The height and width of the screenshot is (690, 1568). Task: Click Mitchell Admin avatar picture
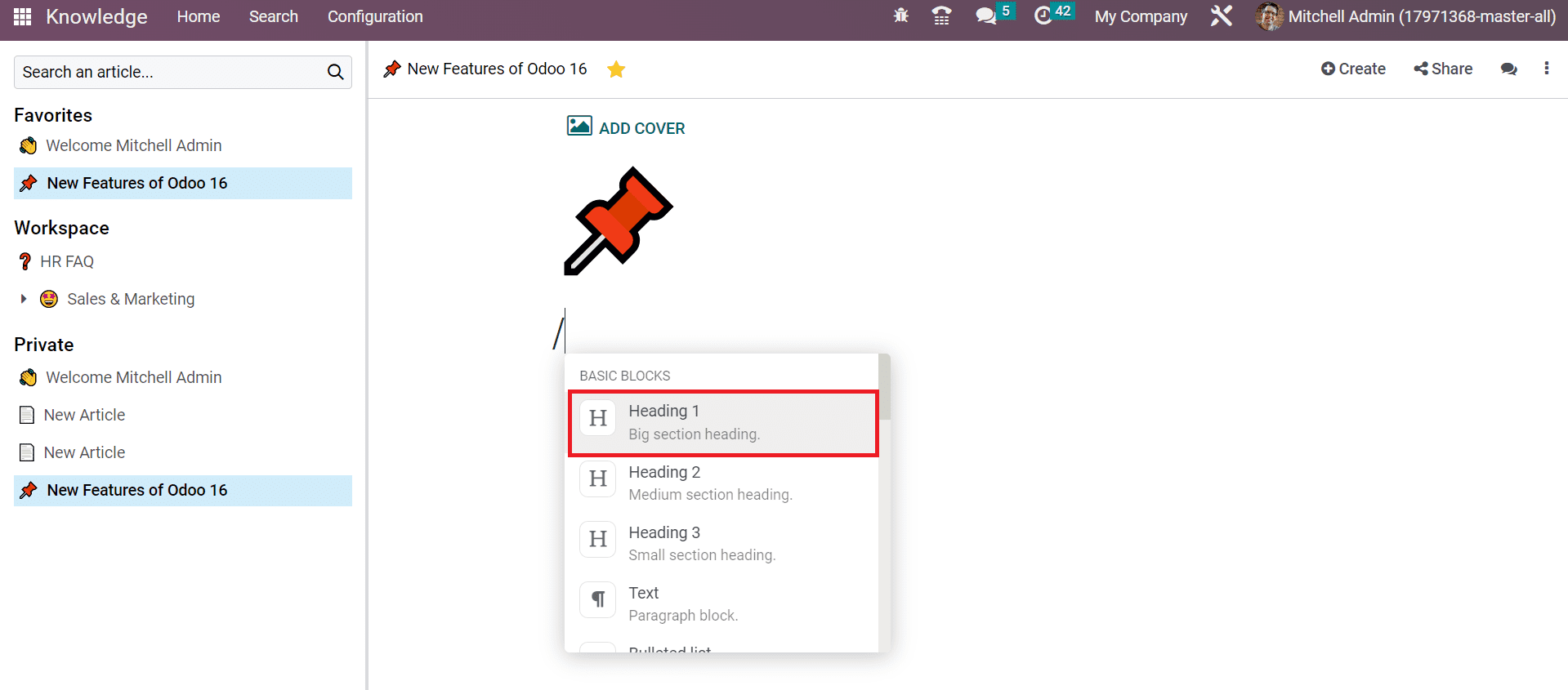coord(1269,16)
